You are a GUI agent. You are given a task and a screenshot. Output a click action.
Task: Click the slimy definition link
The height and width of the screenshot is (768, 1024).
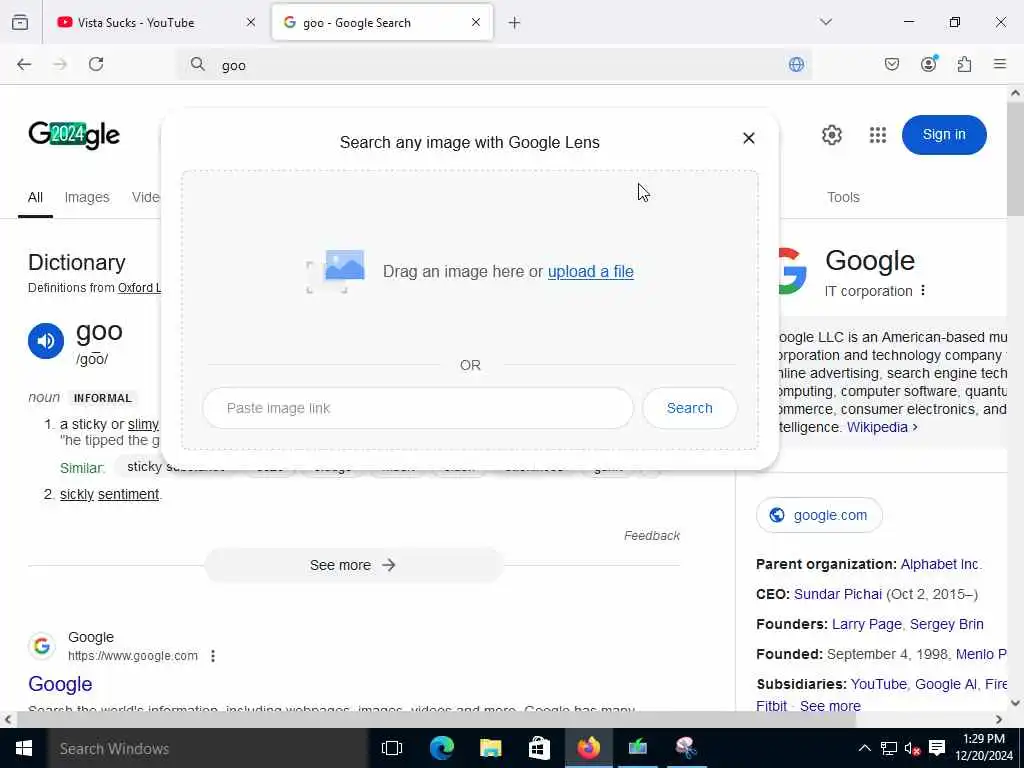[143, 424]
